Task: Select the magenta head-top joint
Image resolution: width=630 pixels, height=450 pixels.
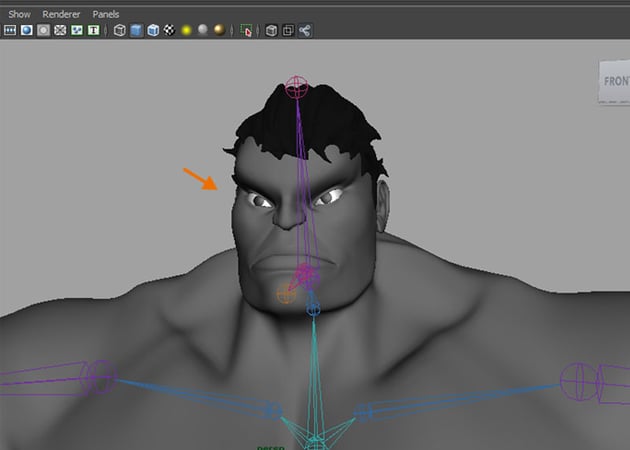Action: coord(297,87)
